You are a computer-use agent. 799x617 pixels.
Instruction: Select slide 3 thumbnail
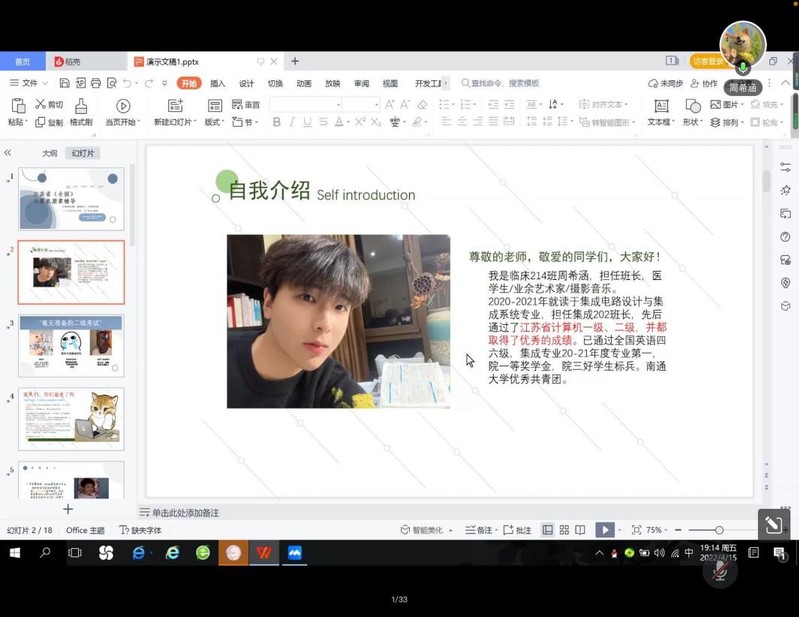[x=71, y=345]
